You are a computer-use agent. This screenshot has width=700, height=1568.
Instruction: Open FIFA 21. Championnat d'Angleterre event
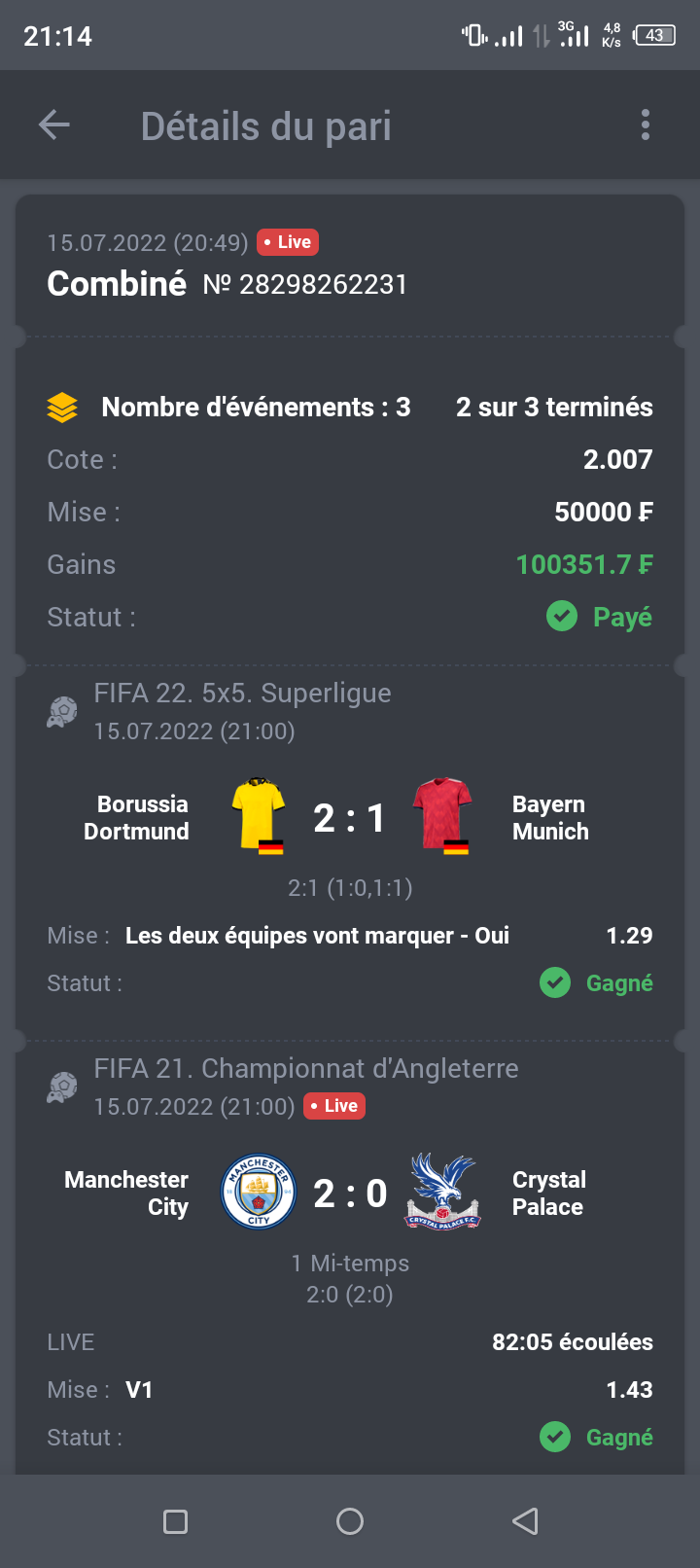point(306,1068)
